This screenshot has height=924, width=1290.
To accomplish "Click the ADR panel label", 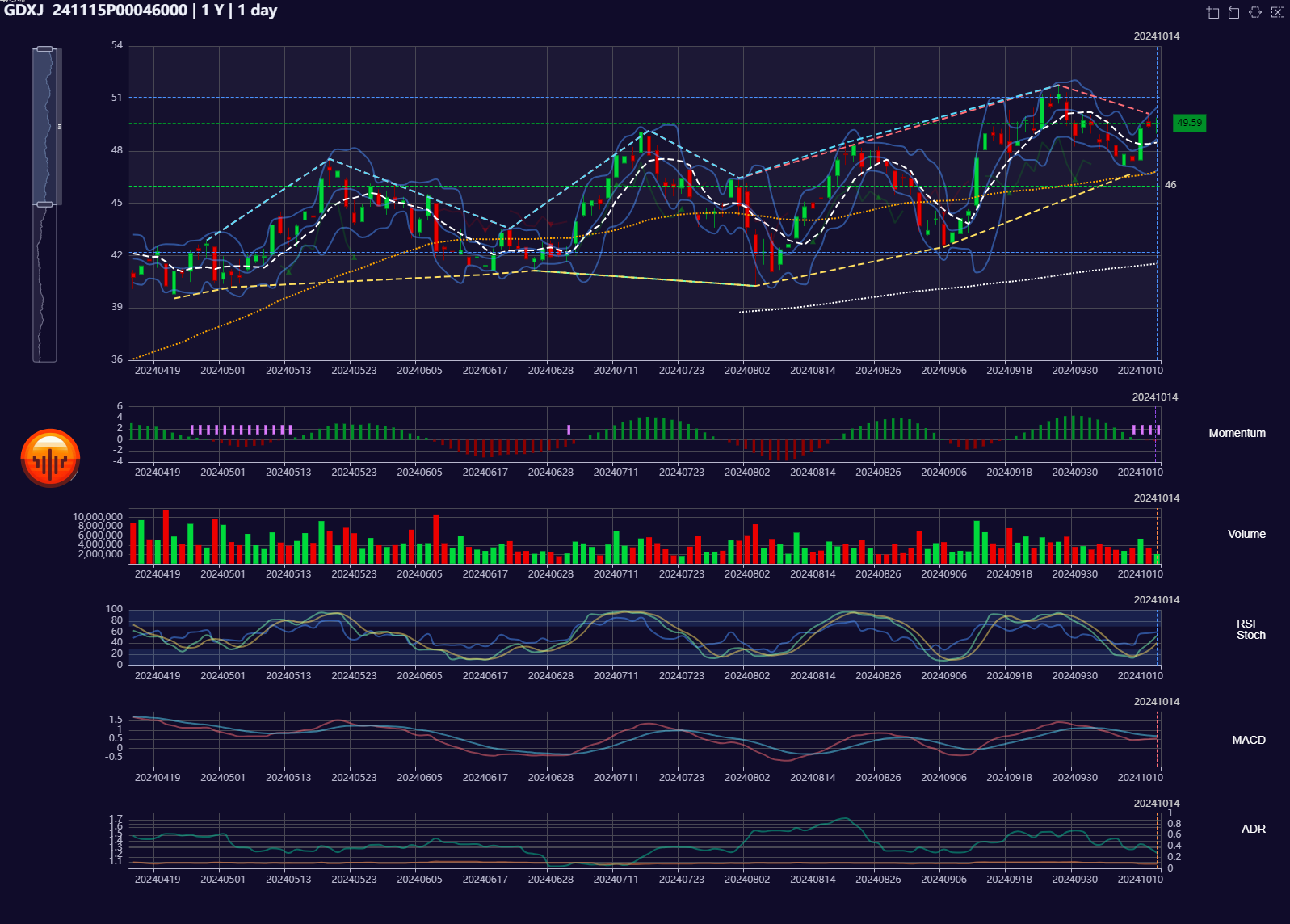I will pos(1253,829).
